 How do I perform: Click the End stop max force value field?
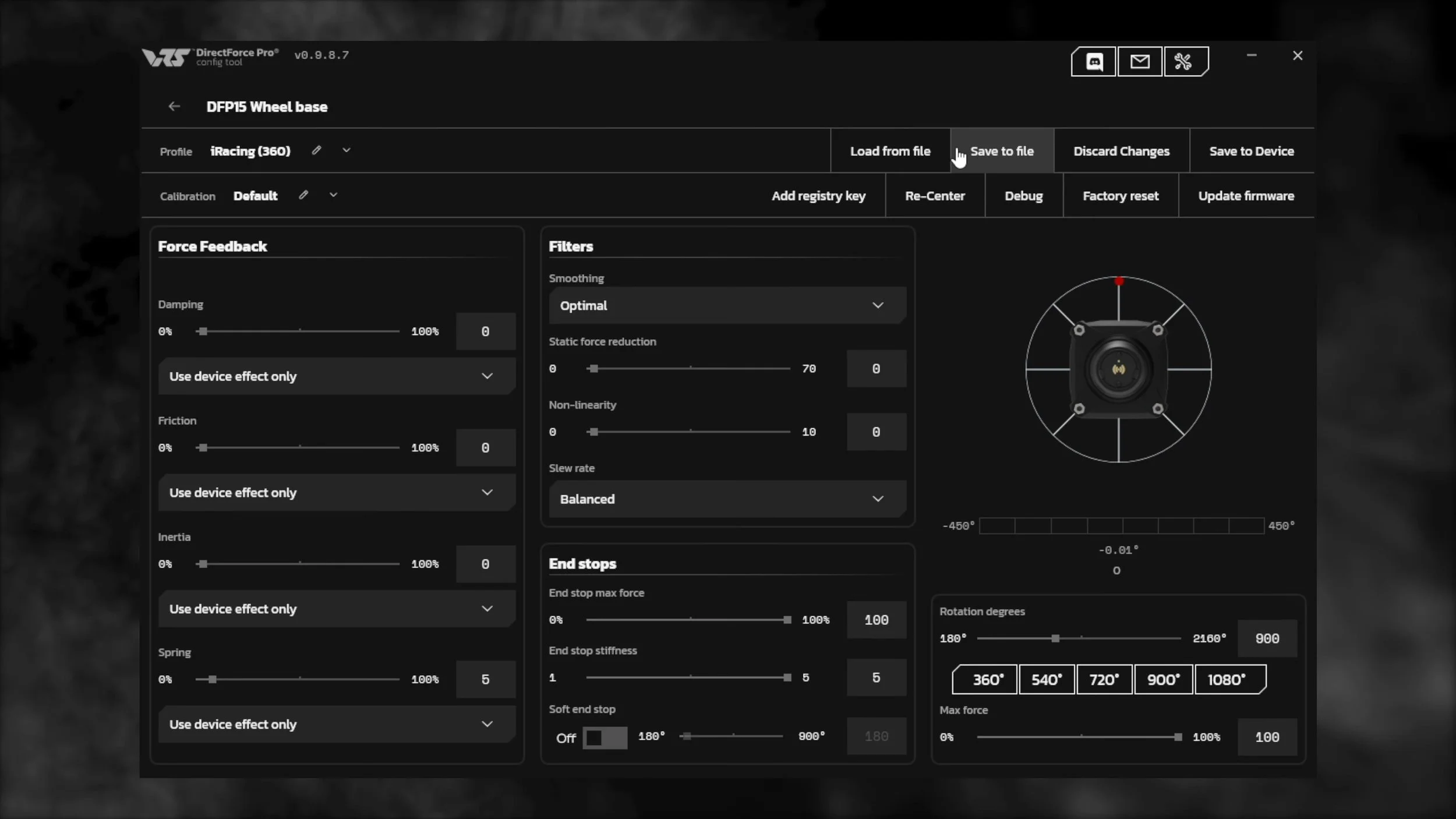click(876, 620)
